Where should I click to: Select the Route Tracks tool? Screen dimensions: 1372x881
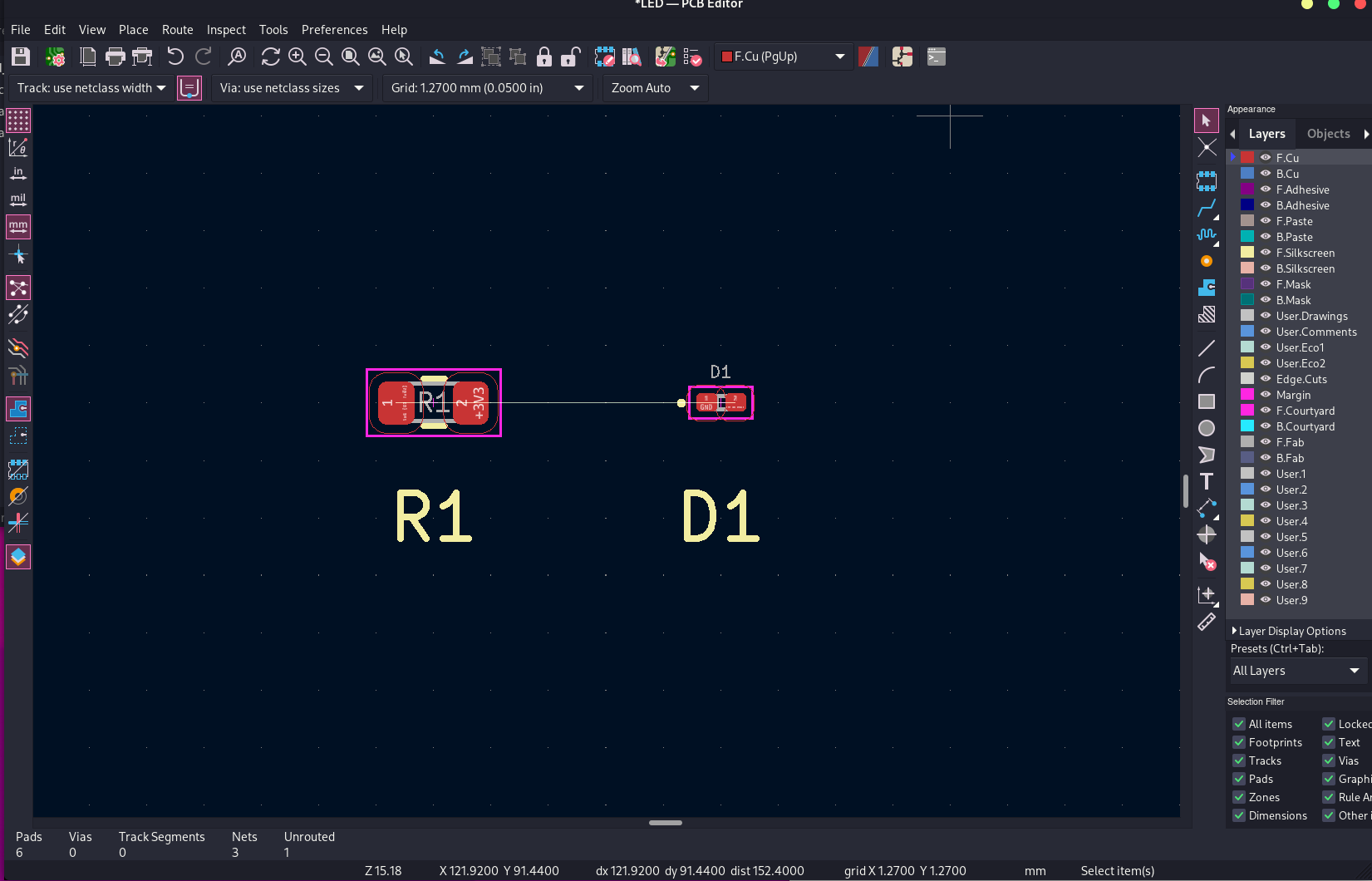(x=1207, y=208)
